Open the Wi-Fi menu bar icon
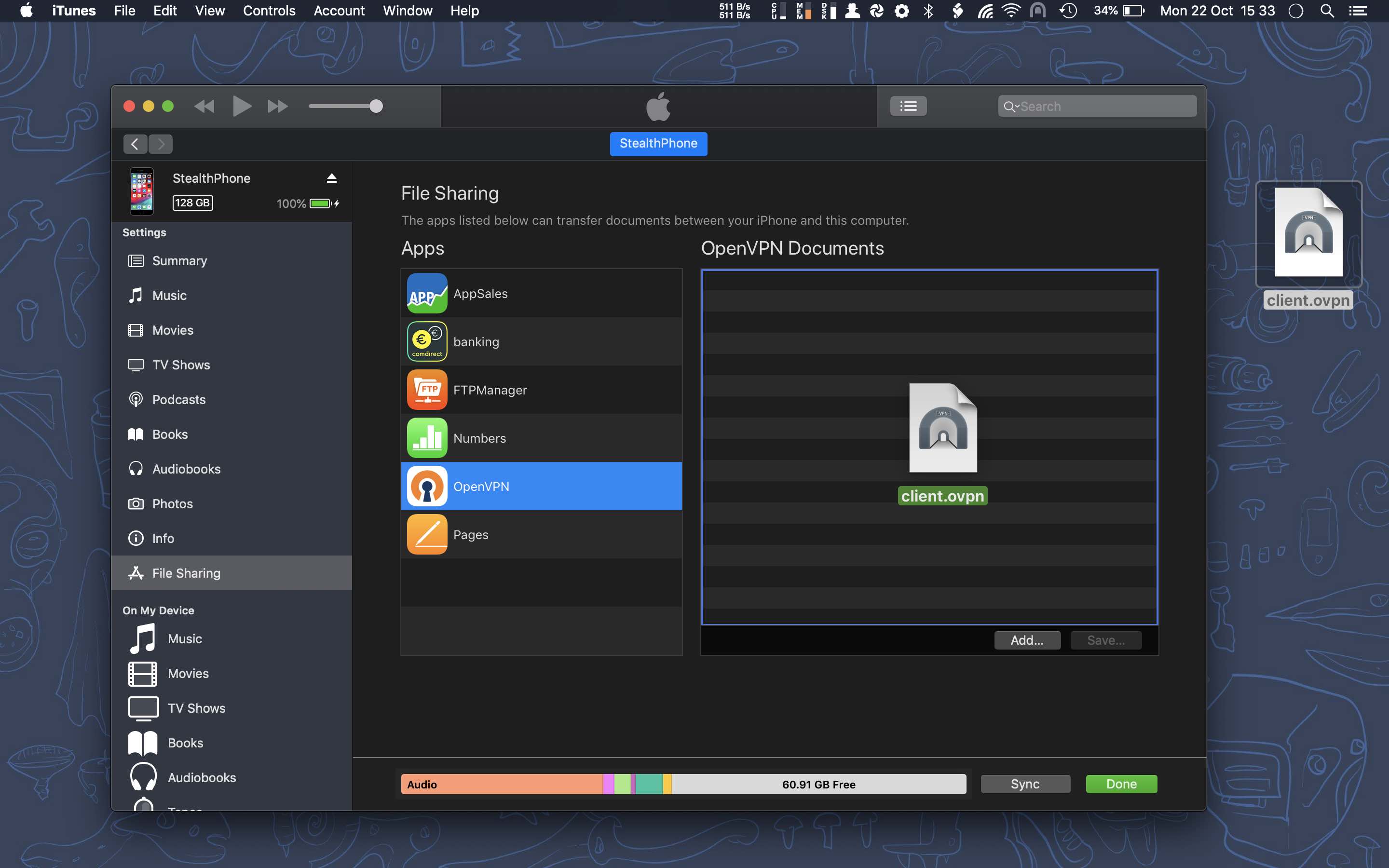The height and width of the screenshot is (868, 1389). point(1011,11)
